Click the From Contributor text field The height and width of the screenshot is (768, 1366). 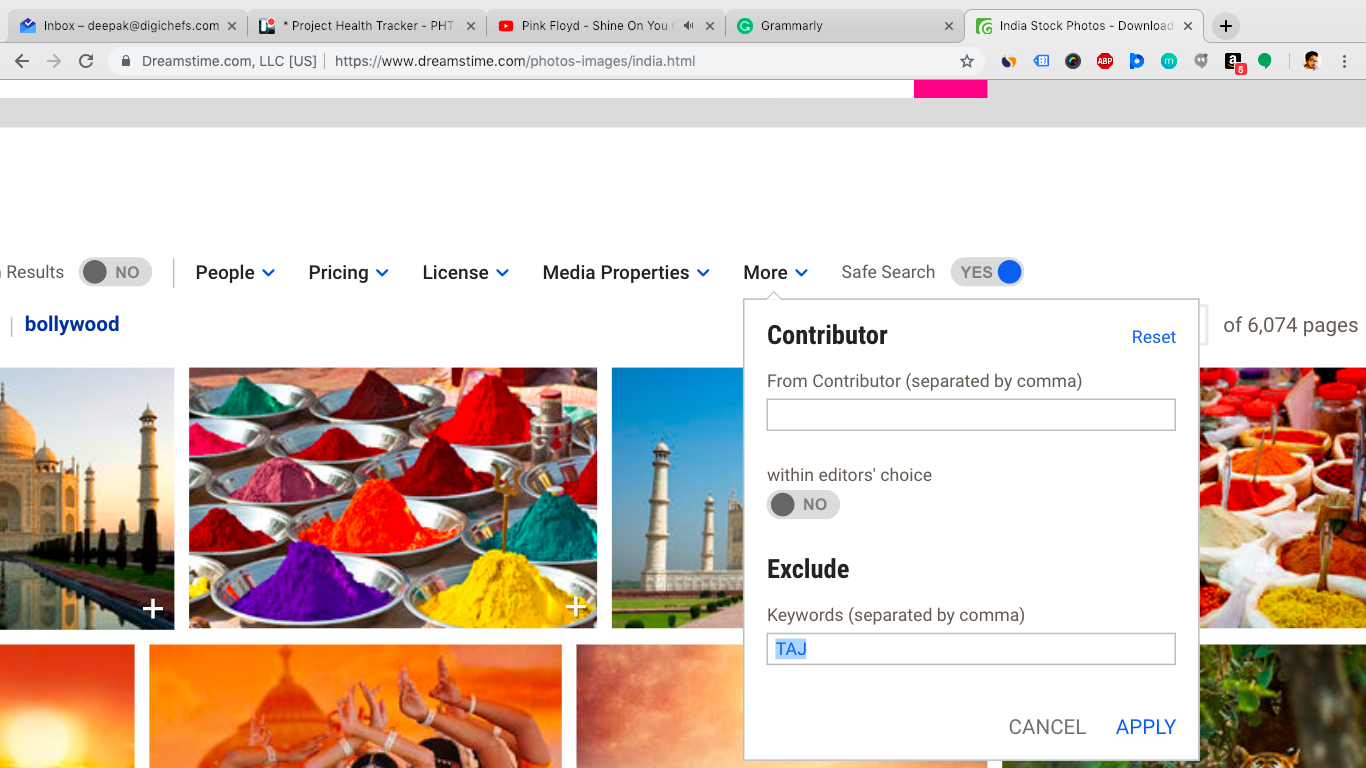coord(970,415)
